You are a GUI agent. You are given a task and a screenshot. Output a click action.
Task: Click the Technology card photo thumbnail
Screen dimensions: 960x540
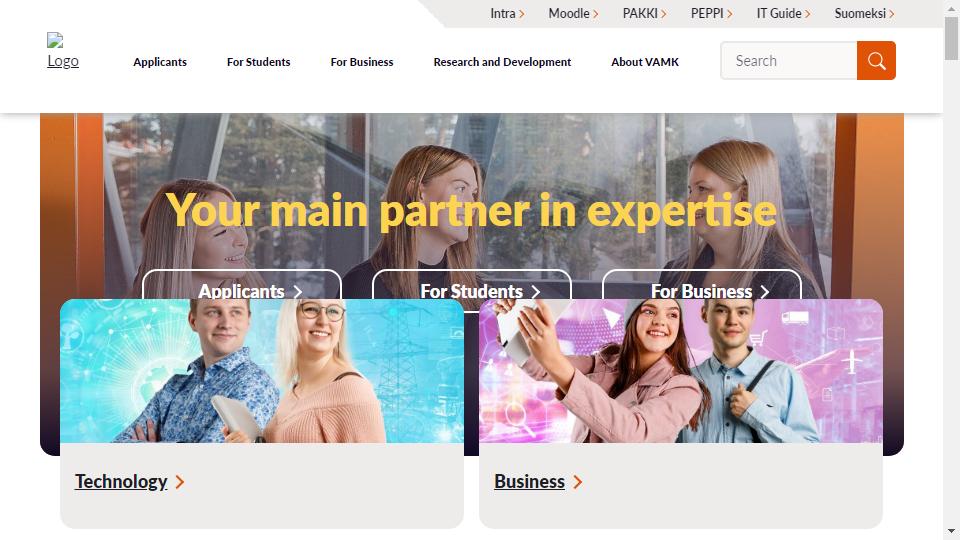tap(262, 371)
